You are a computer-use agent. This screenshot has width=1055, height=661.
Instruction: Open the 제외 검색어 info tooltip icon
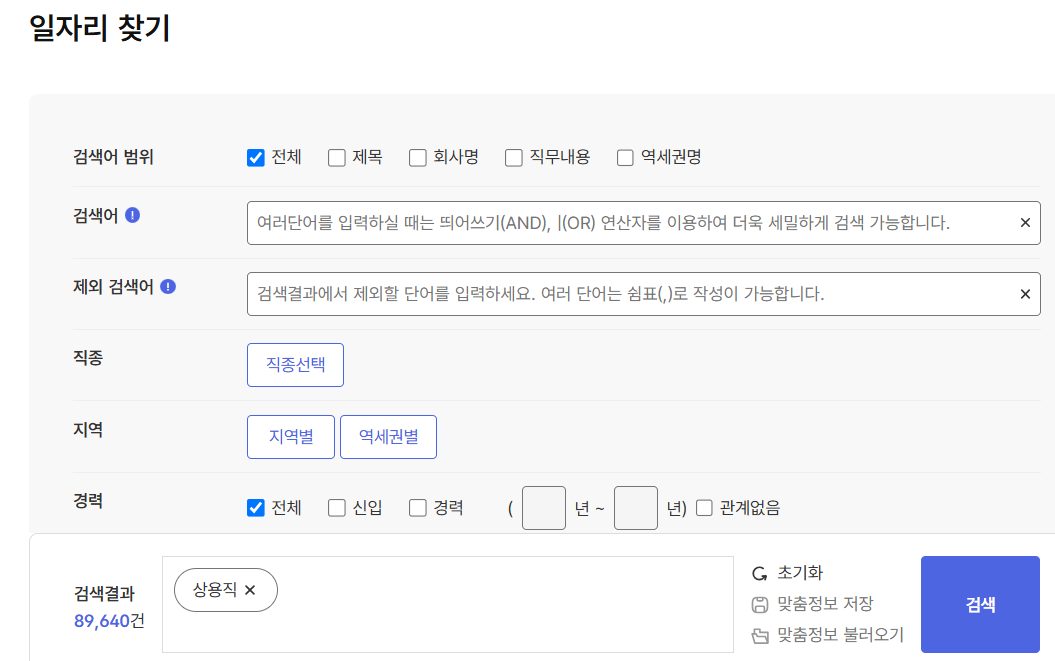tap(168, 287)
